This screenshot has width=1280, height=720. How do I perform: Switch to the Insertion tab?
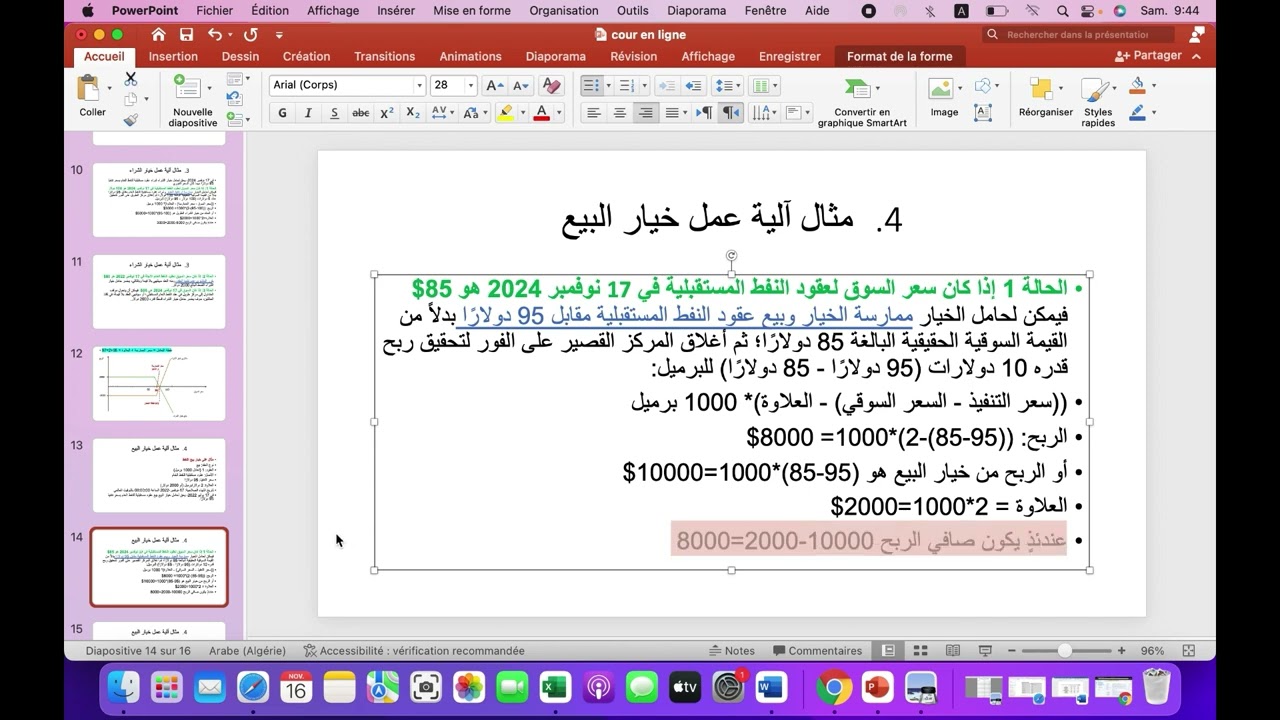[x=173, y=56]
